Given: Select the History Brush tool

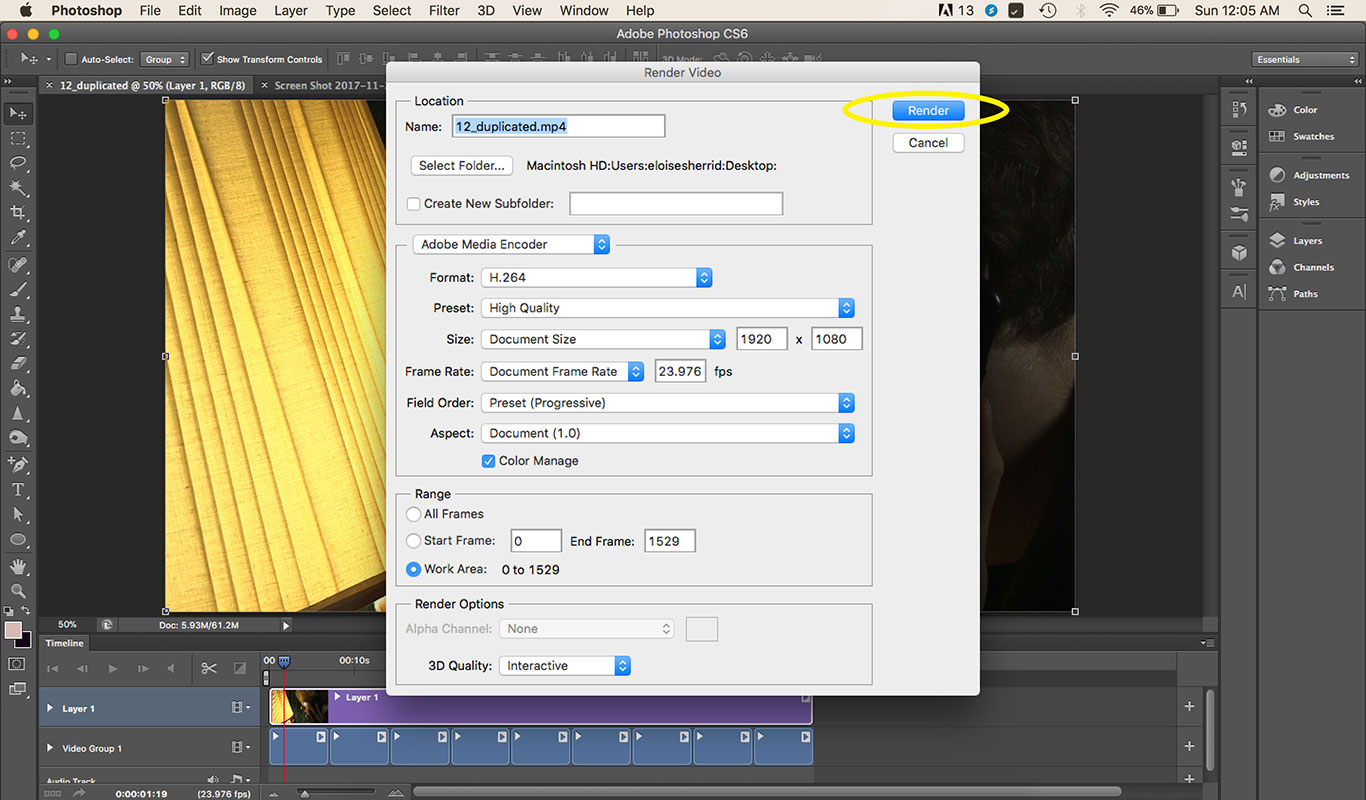Looking at the screenshot, I should tap(18, 340).
